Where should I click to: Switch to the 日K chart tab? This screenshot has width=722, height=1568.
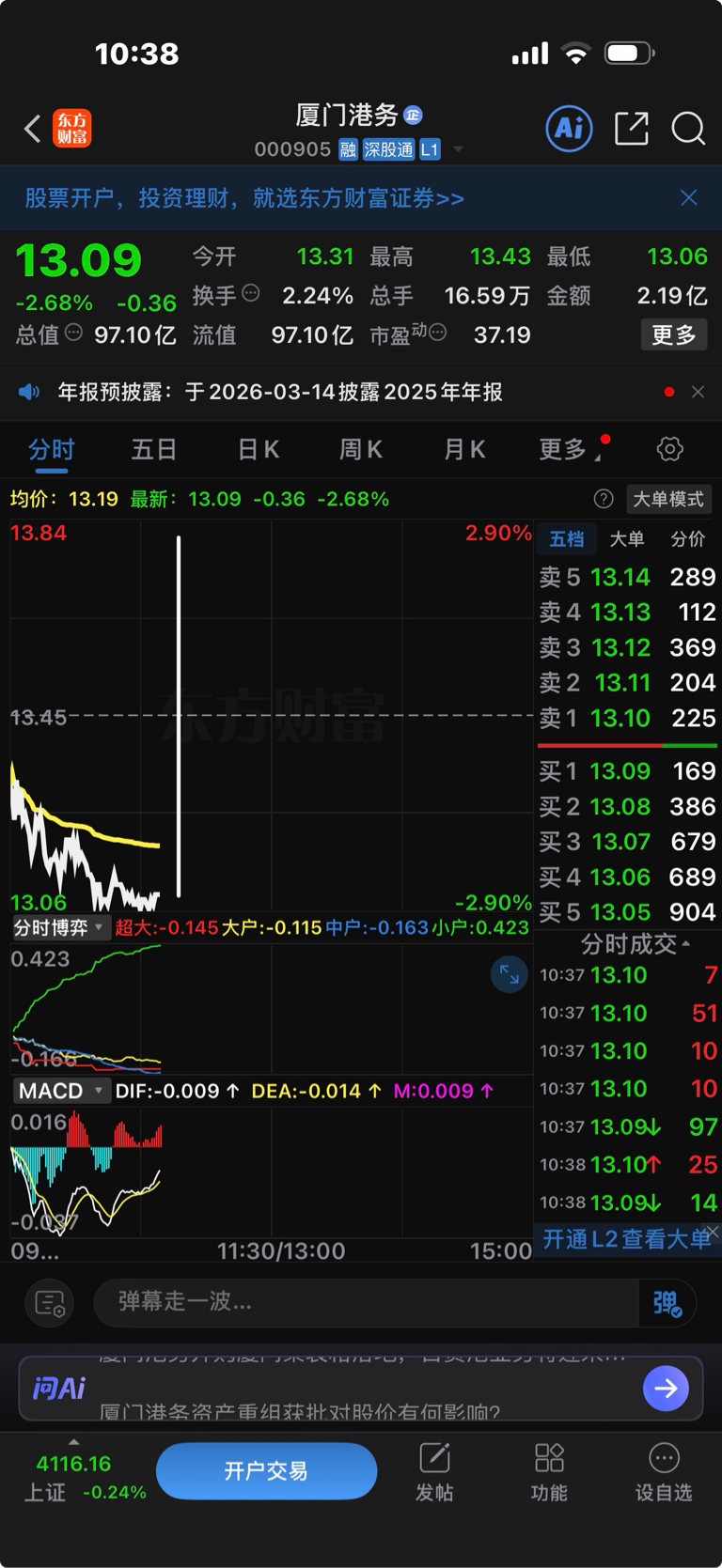(x=258, y=449)
